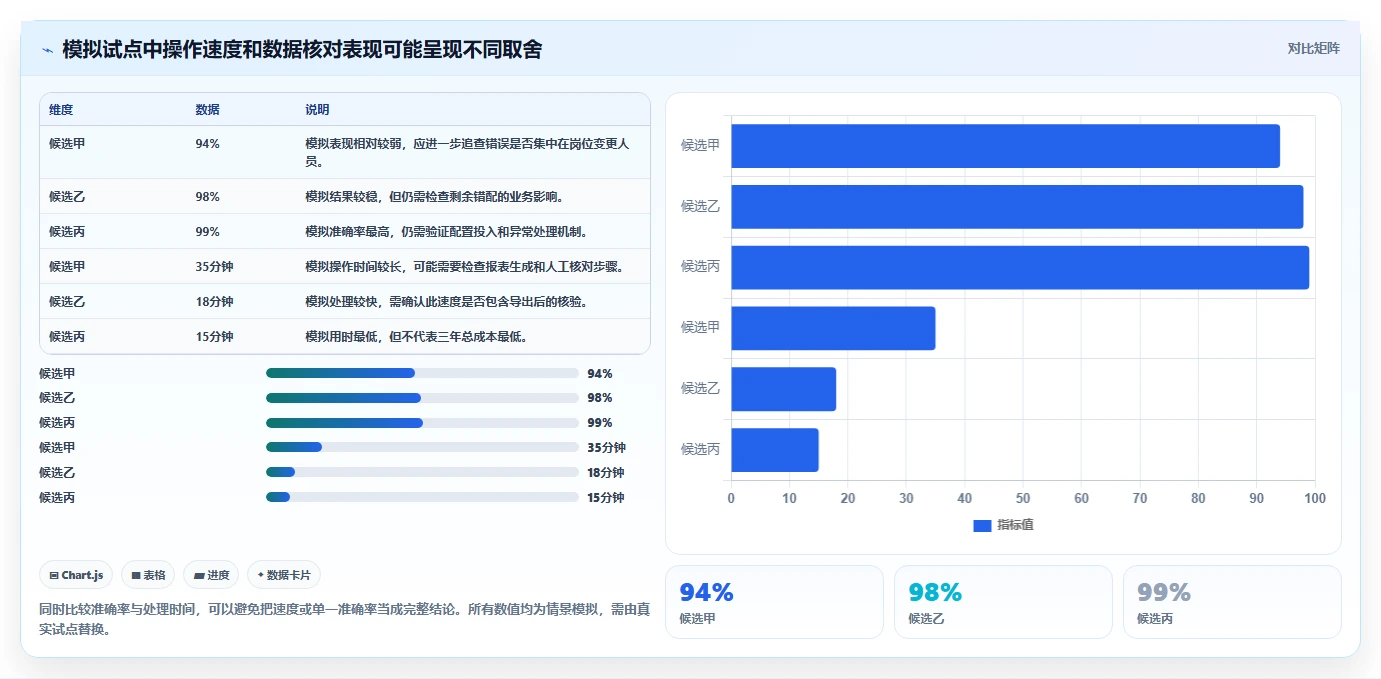Click the blue legend swatch for 指标值
Screen dimensions: 1381x679
pyautogui.click(x=982, y=525)
